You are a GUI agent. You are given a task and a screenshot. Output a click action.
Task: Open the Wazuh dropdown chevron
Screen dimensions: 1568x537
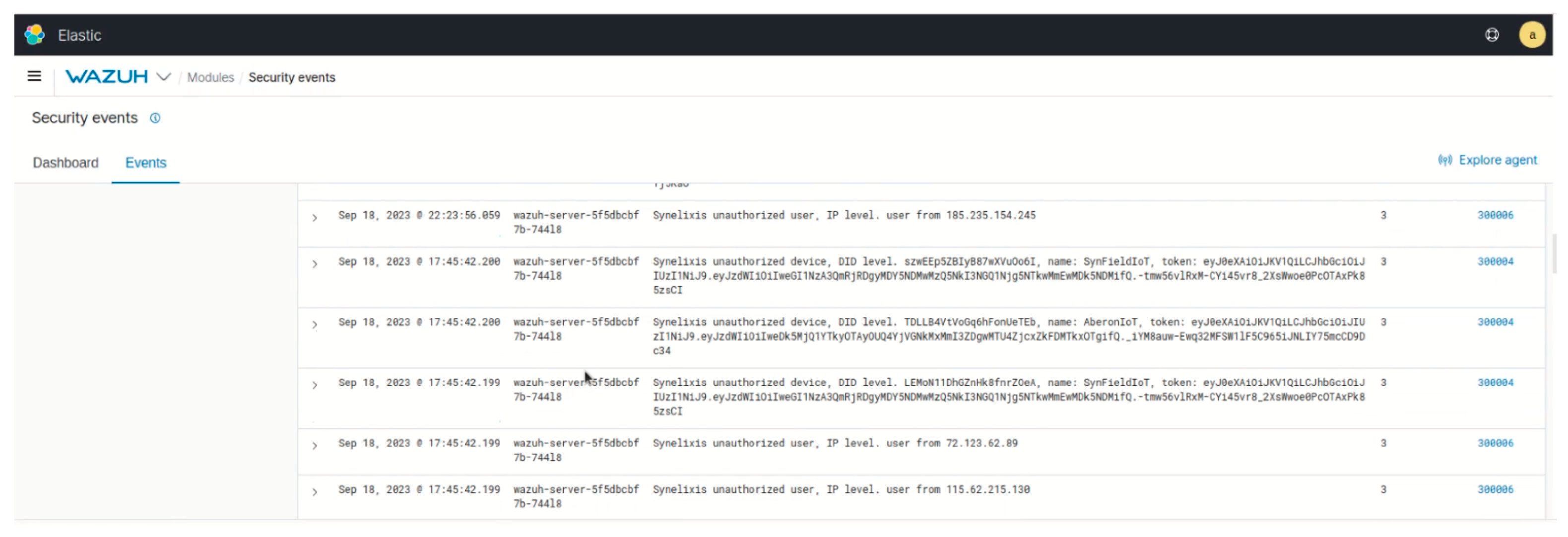tap(163, 77)
